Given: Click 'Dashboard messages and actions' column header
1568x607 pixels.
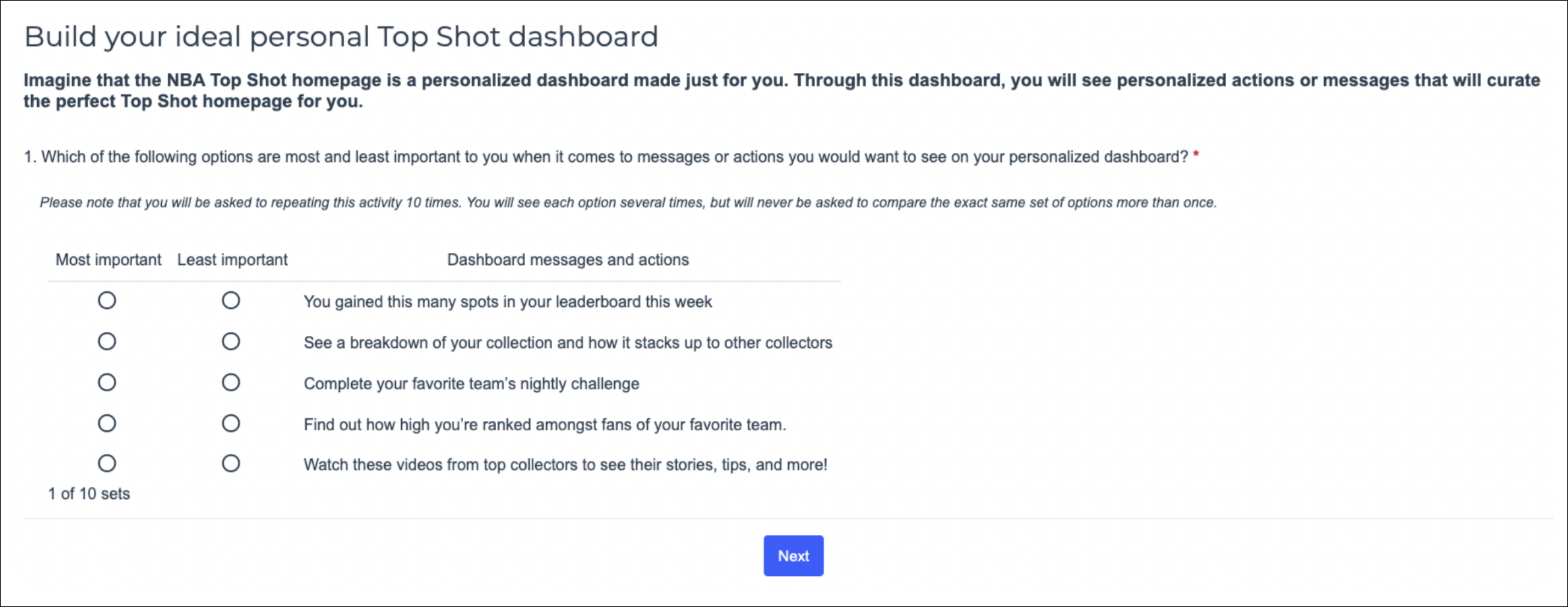Looking at the screenshot, I should (568, 260).
